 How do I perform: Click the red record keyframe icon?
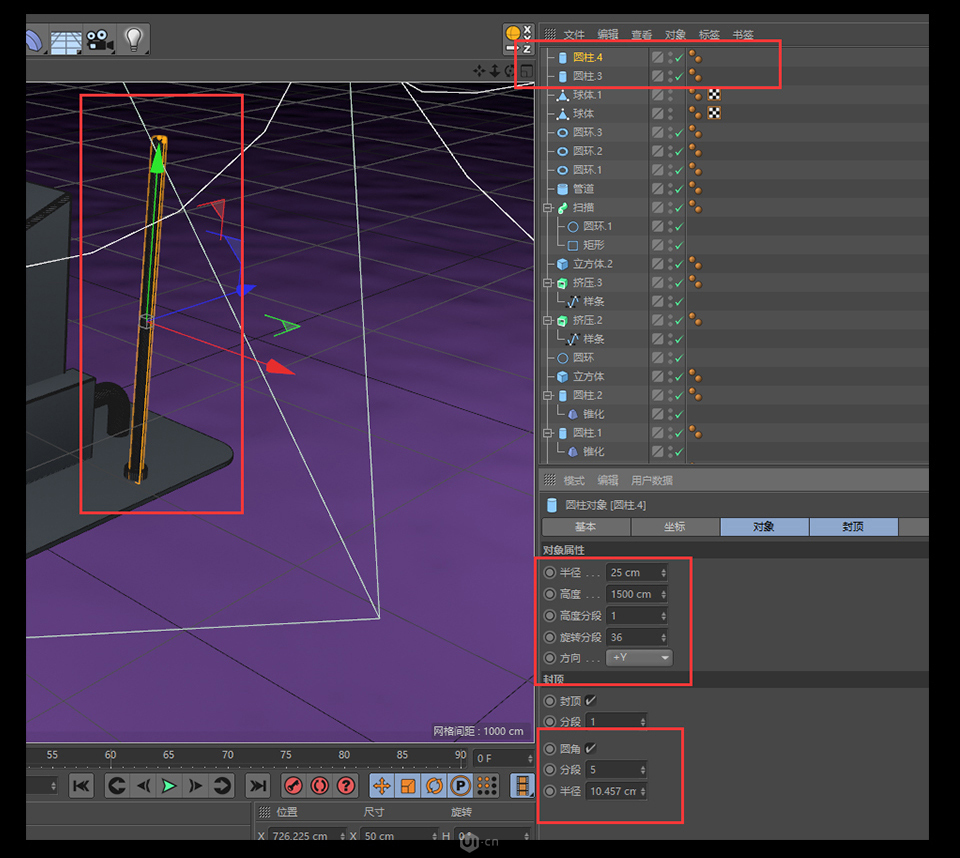click(293, 786)
